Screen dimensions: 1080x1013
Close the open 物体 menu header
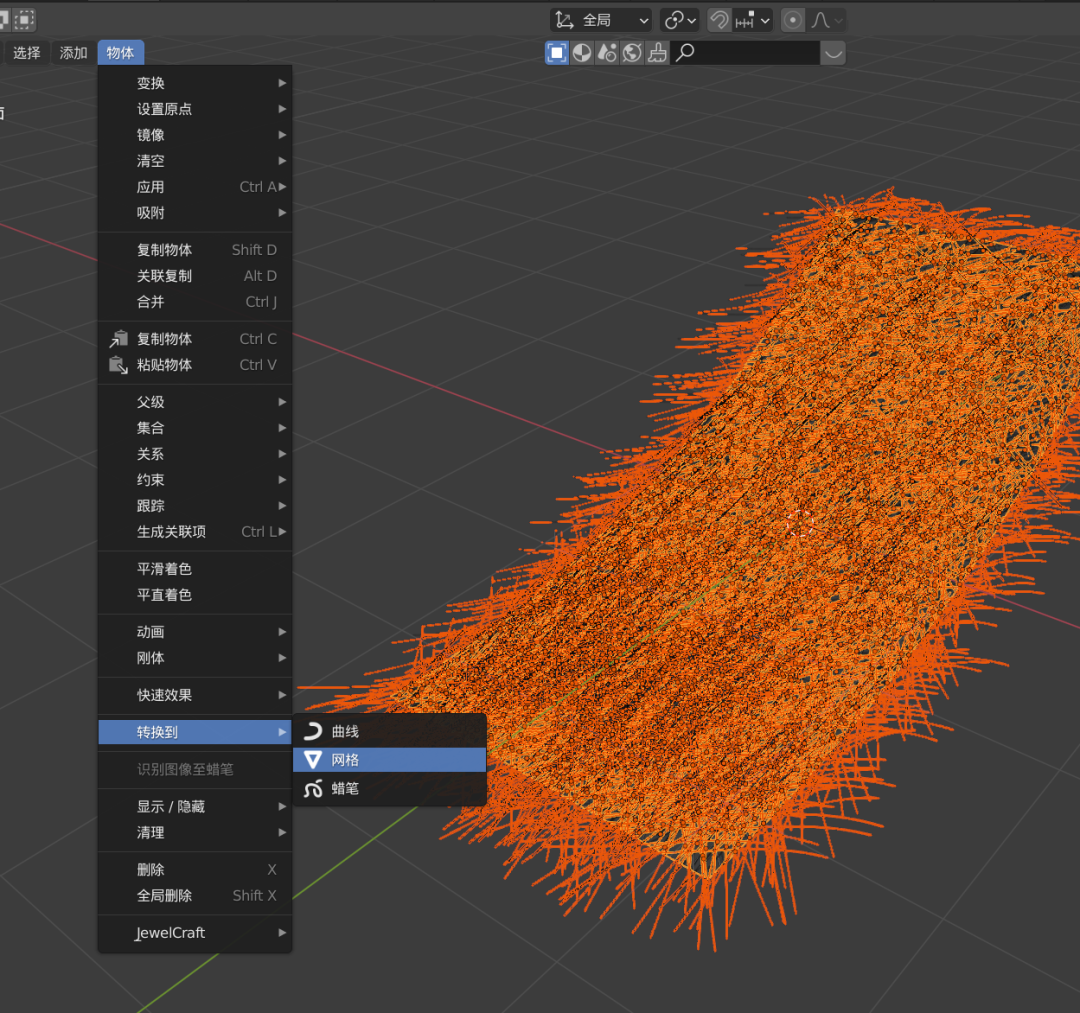click(x=121, y=53)
